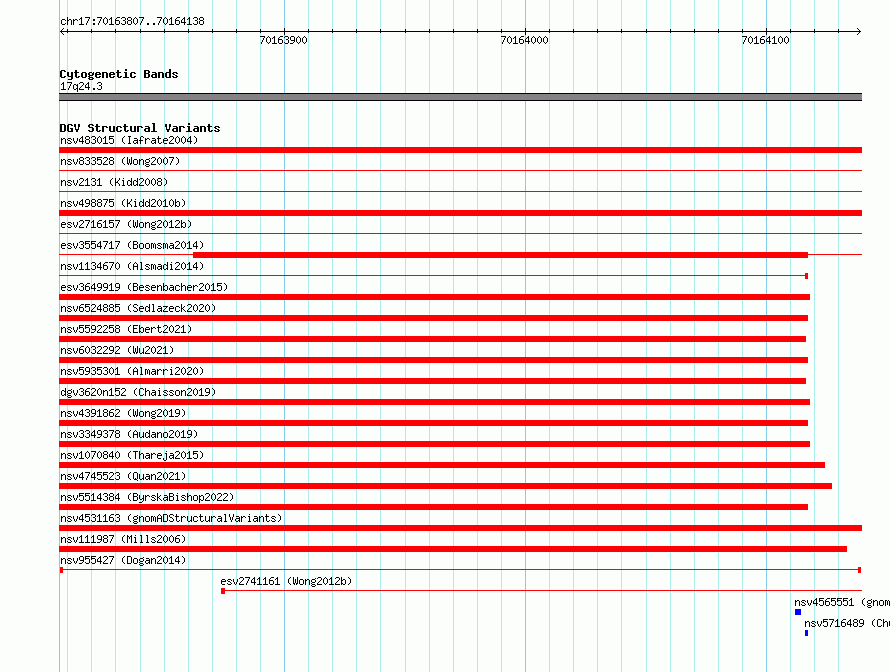Click thin red line under nsv2131 (Kidd2008)
Screen dimensions: 890x672
point(460,191)
